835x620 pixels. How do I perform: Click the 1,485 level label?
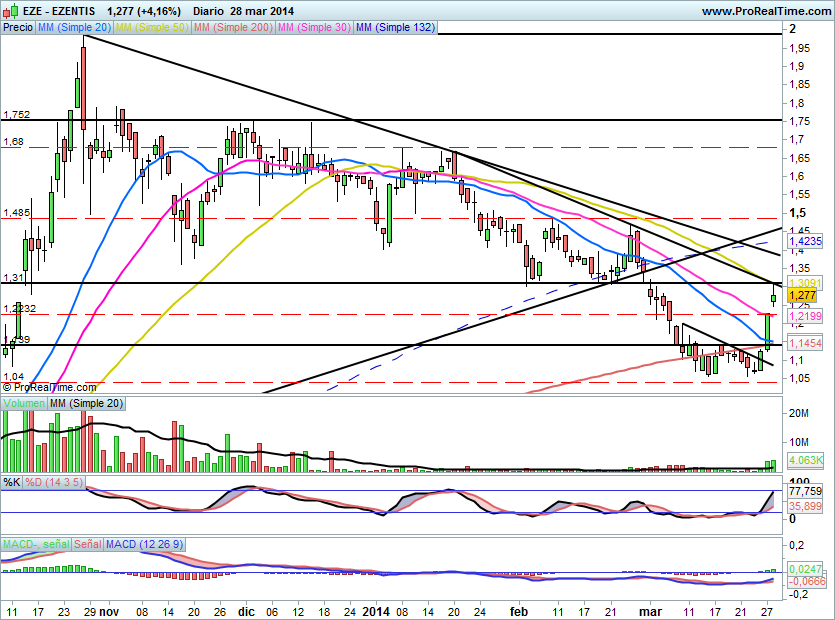pos(17,213)
